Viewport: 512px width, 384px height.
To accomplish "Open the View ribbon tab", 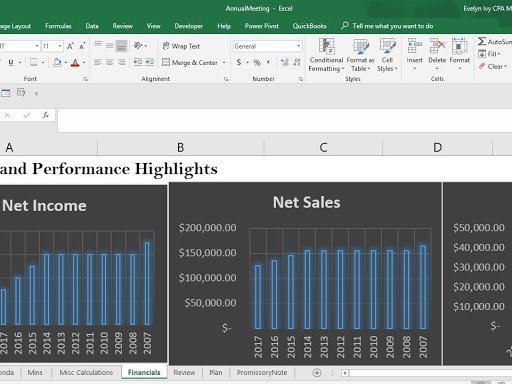I will (154, 26).
